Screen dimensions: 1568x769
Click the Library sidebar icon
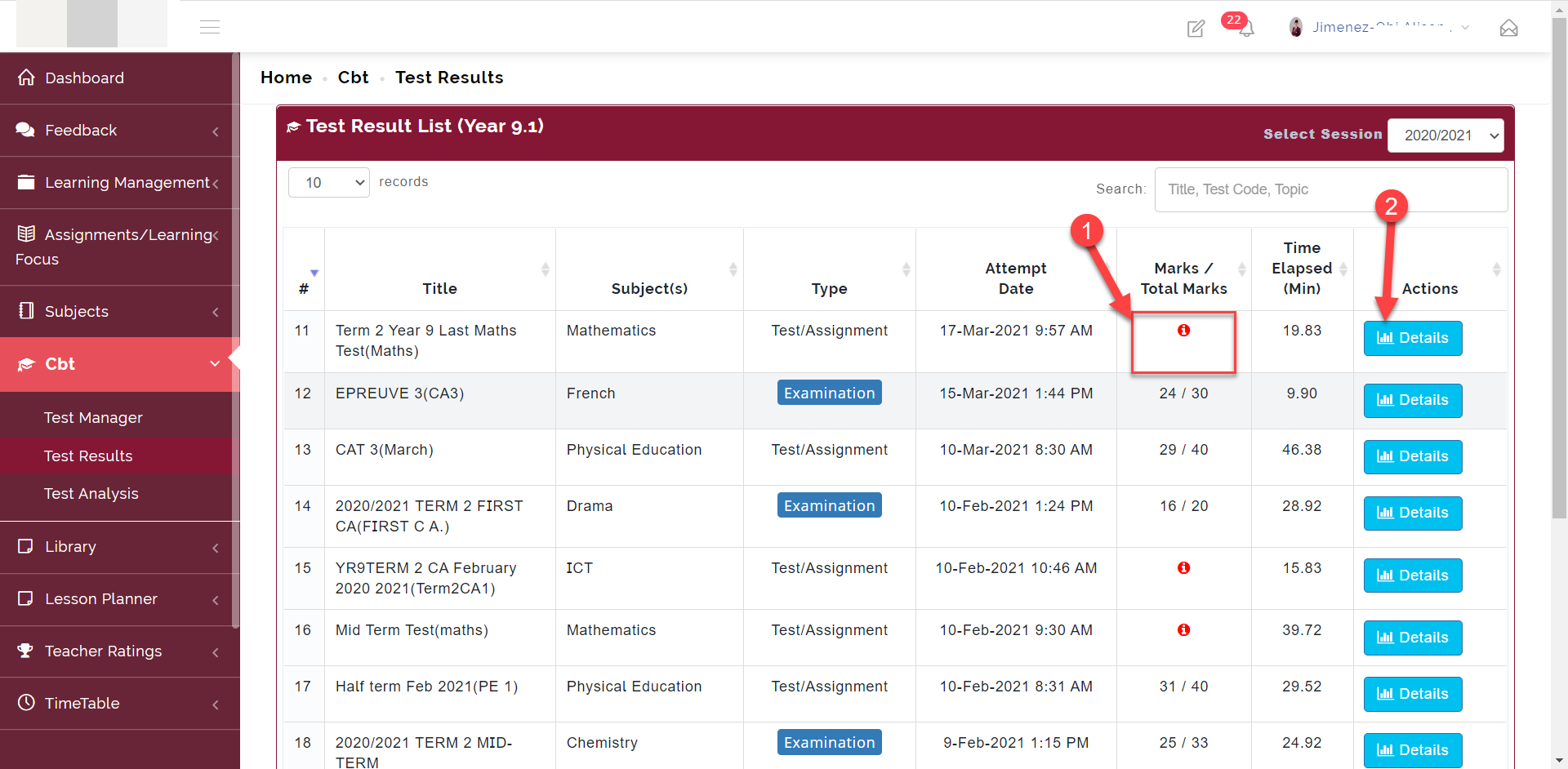(x=26, y=545)
